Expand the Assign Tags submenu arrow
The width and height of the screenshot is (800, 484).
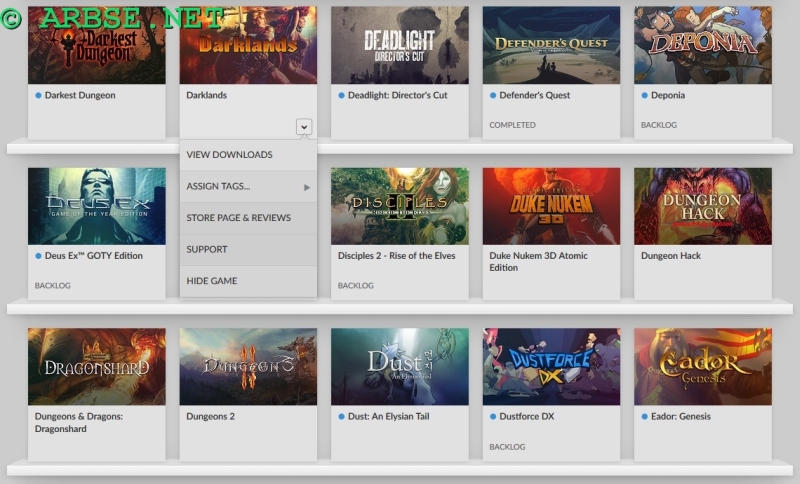tap(307, 187)
